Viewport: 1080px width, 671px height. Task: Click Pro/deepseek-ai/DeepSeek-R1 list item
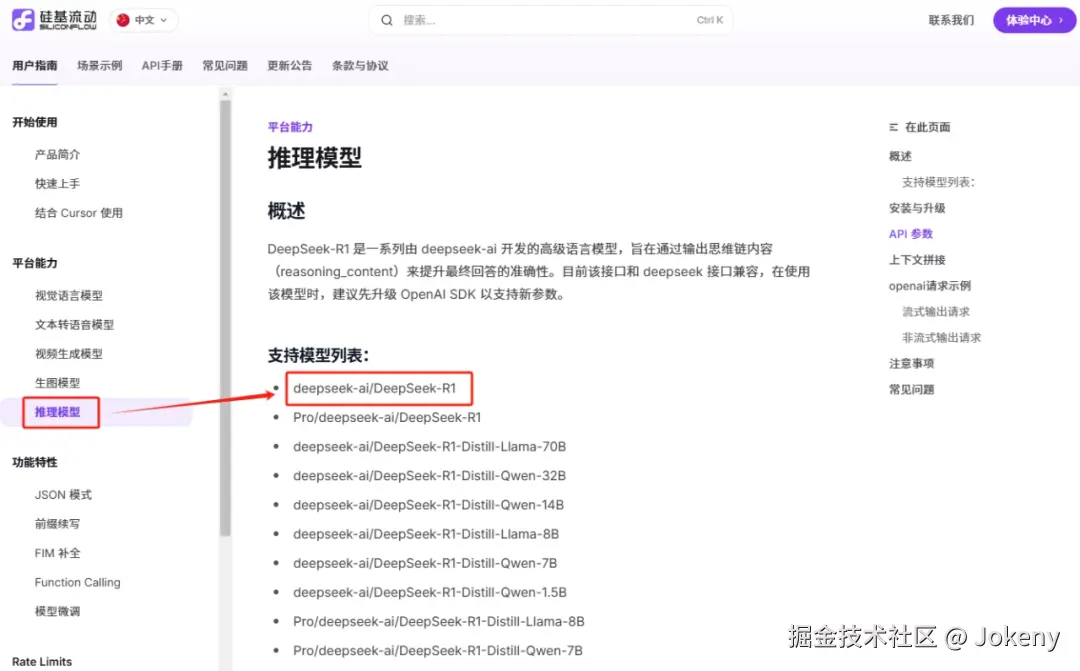click(x=386, y=417)
